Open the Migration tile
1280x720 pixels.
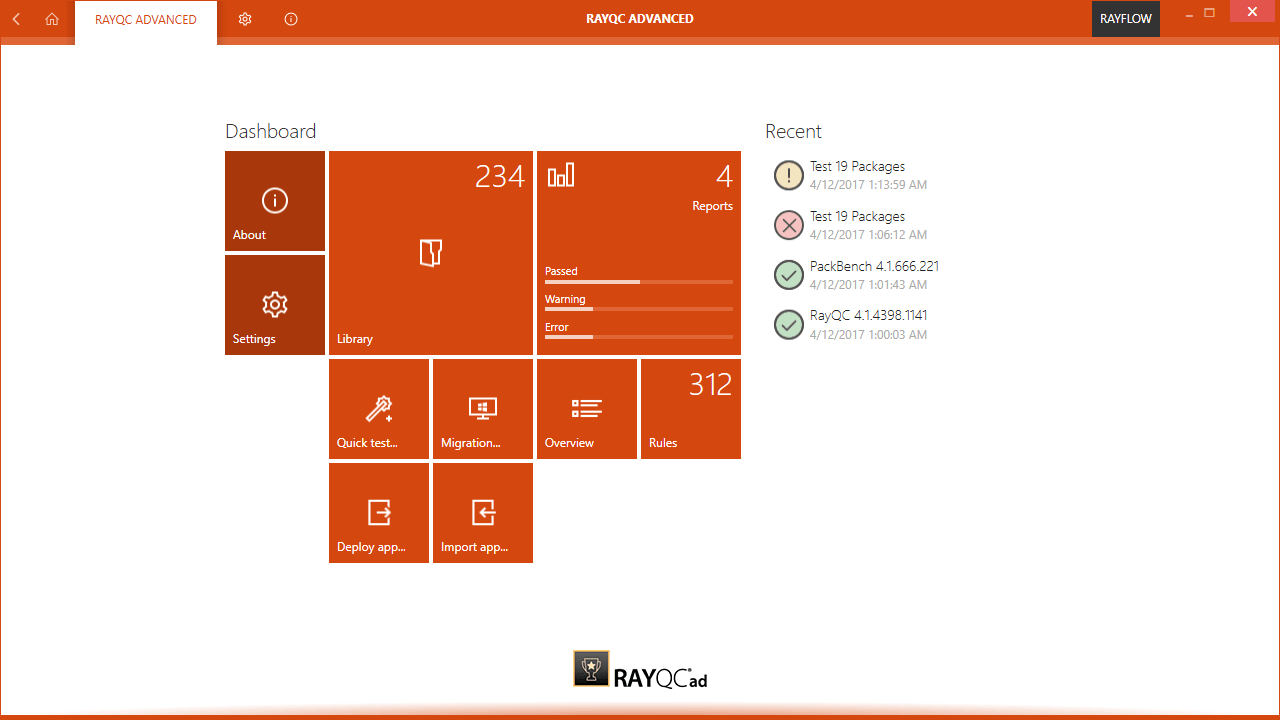[x=483, y=409]
